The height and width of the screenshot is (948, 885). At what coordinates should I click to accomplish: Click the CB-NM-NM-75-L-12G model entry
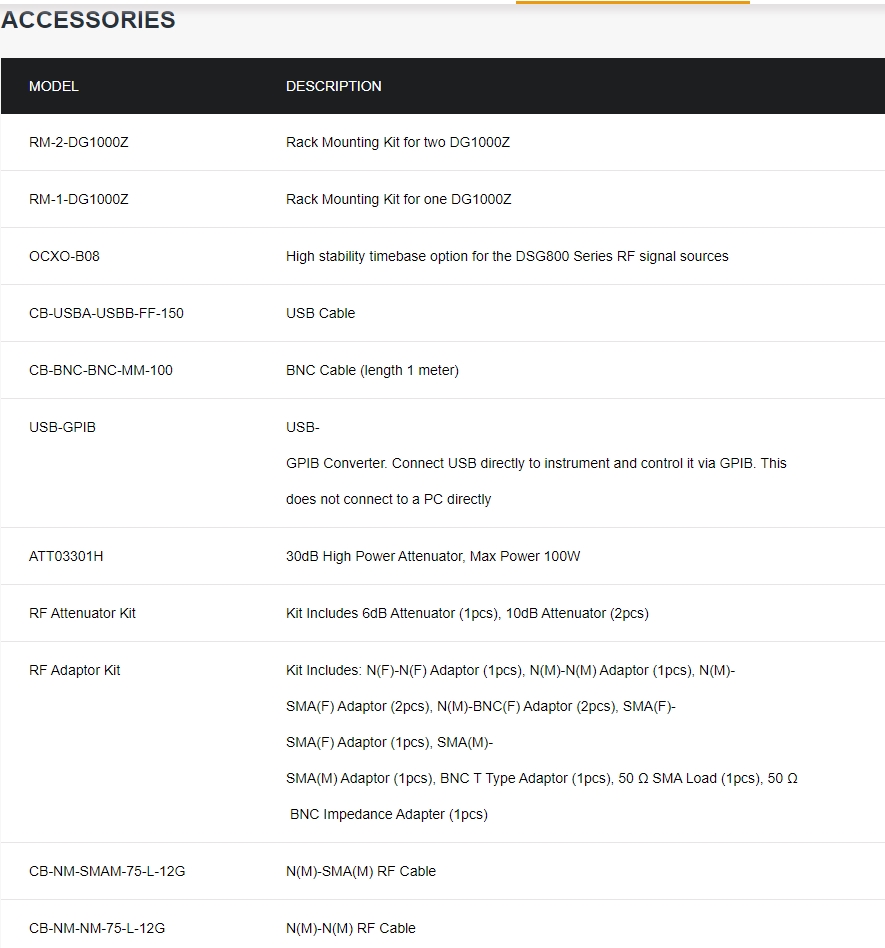[97, 928]
